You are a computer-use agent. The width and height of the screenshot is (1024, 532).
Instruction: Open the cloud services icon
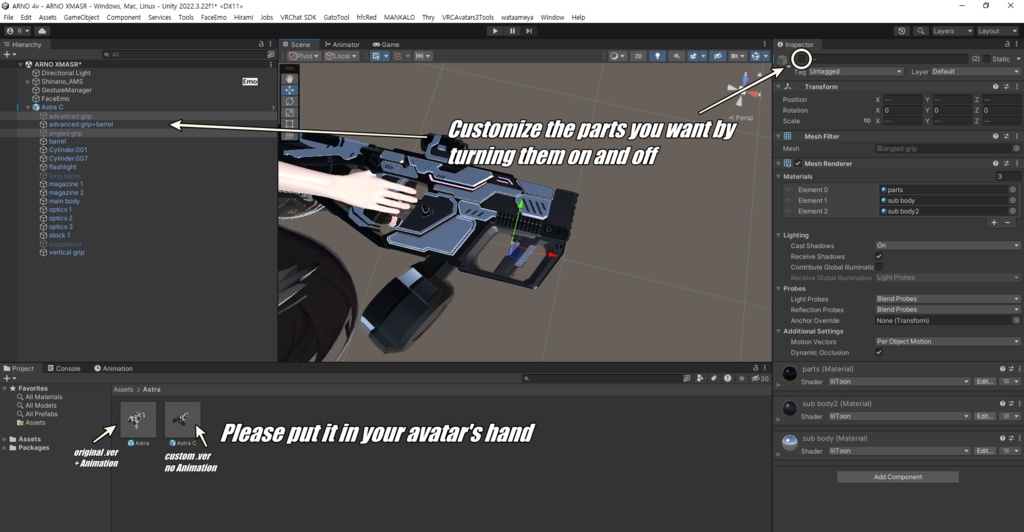click(x=42, y=31)
